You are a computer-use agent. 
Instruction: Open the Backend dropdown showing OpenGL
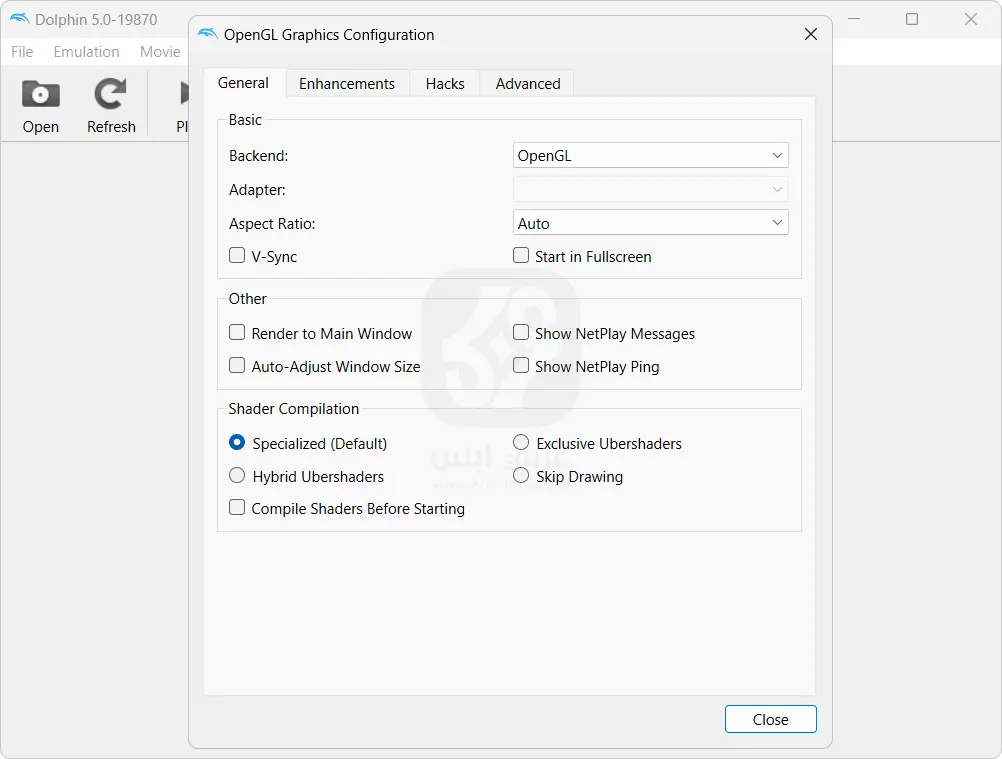coord(650,156)
